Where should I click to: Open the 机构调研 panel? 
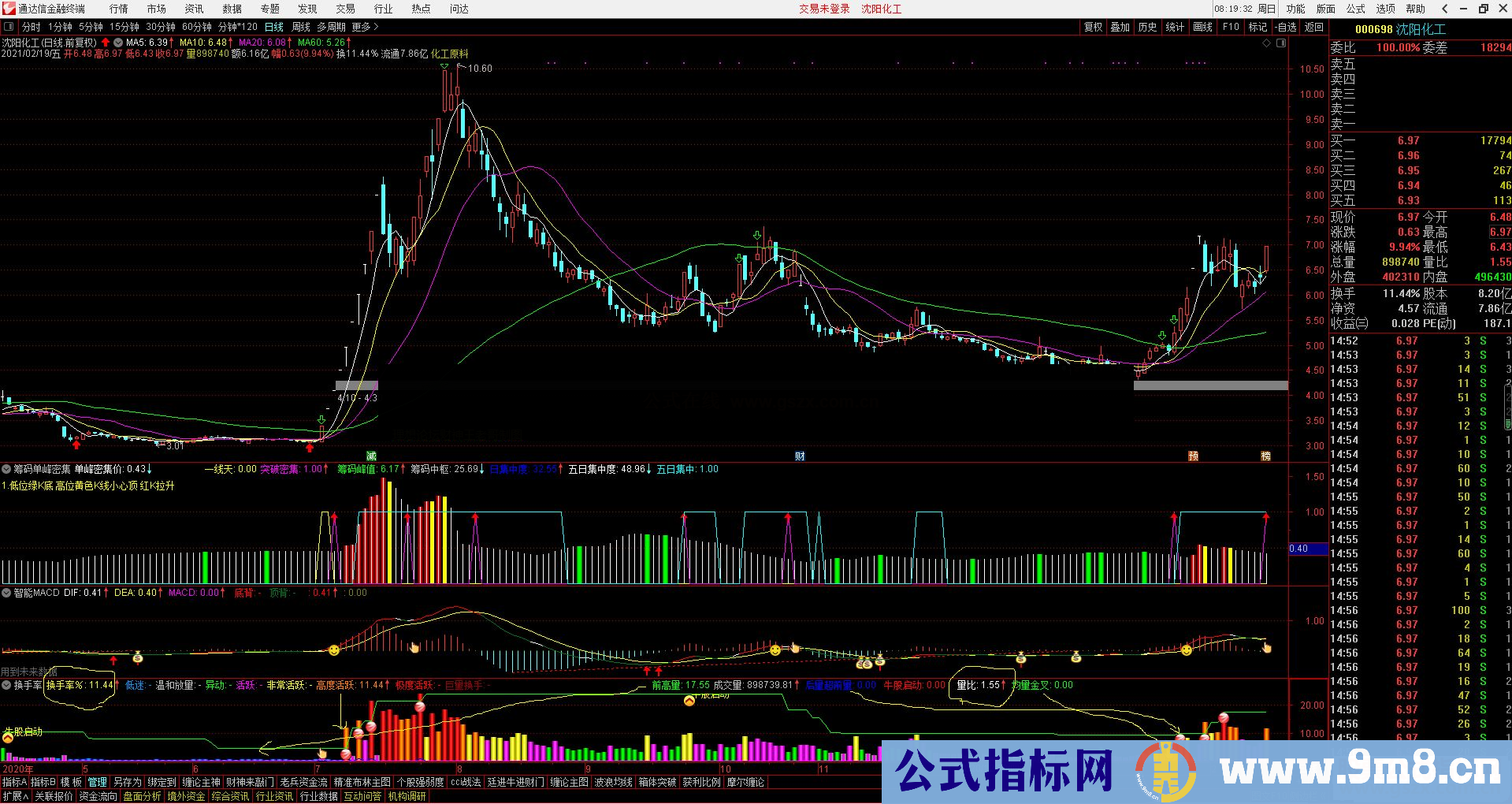407,795
